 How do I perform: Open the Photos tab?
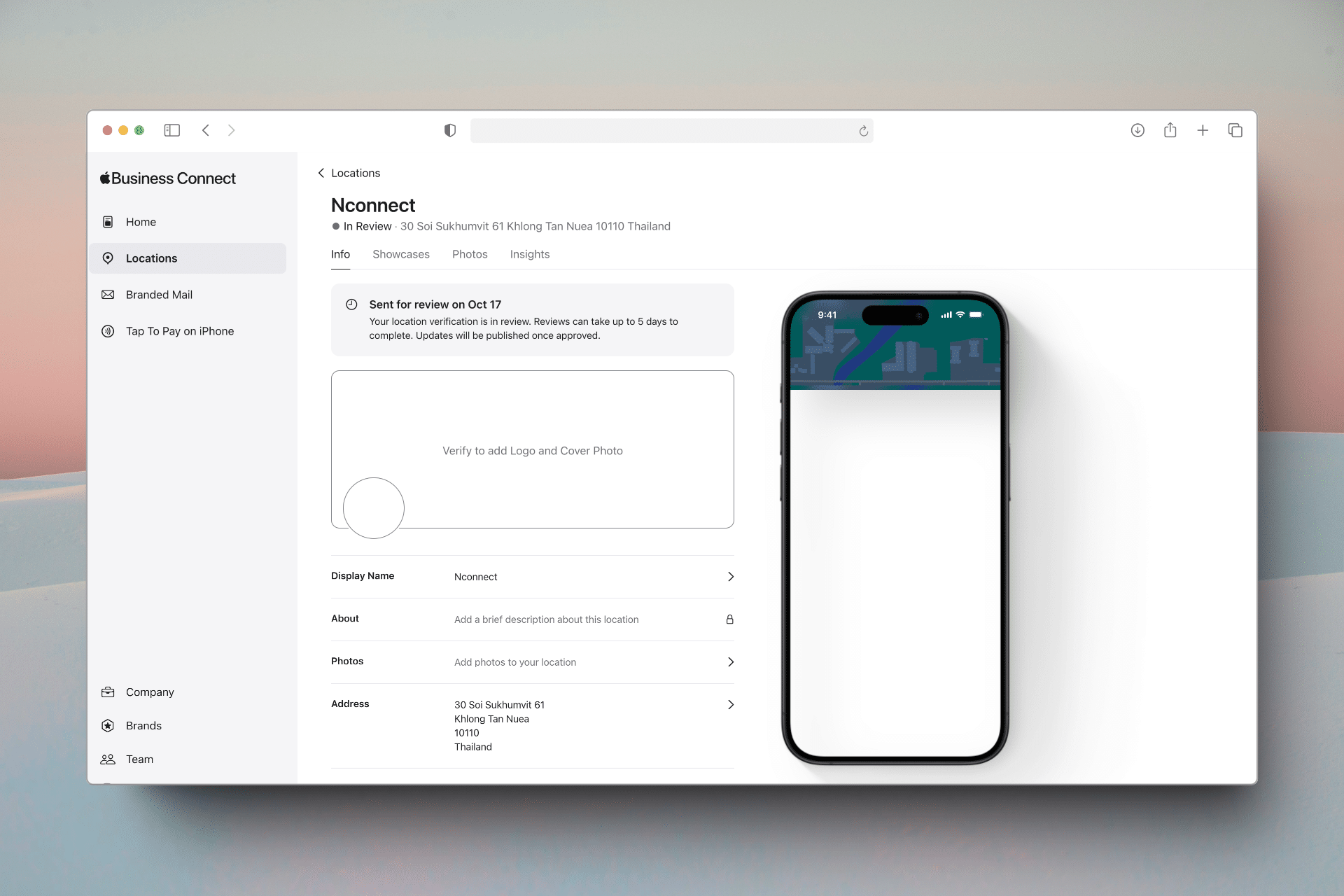pyautogui.click(x=470, y=254)
